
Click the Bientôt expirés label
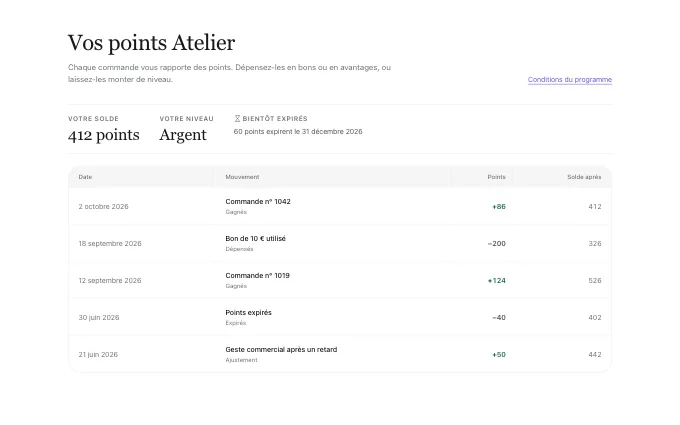(x=275, y=118)
